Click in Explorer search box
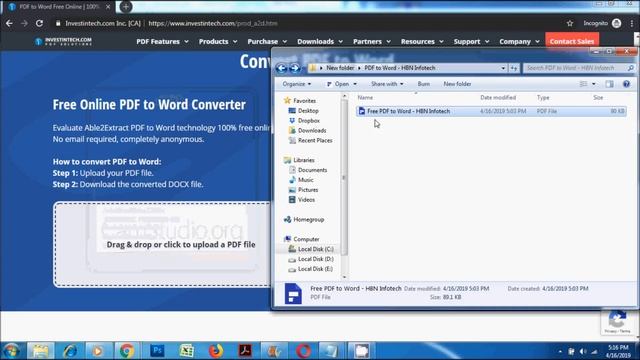640x360 pixels. (x=575, y=68)
